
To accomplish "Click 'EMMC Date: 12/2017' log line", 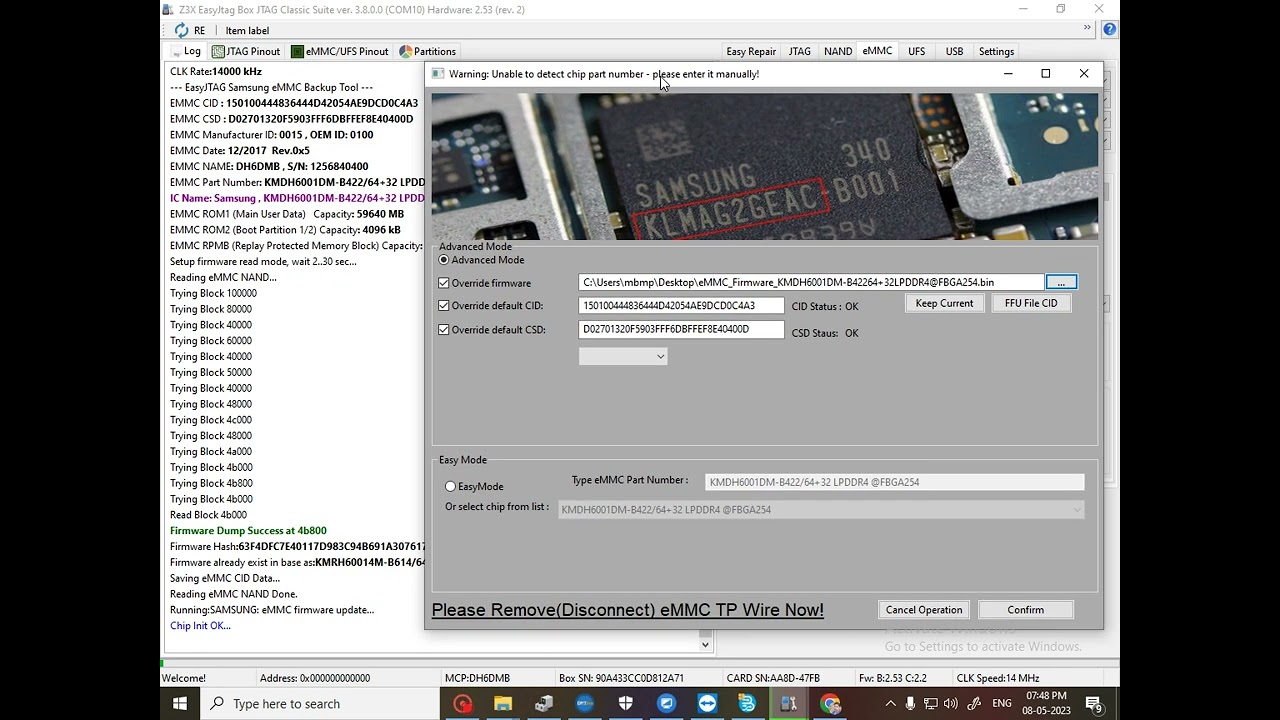I will pyautogui.click(x=240, y=151).
